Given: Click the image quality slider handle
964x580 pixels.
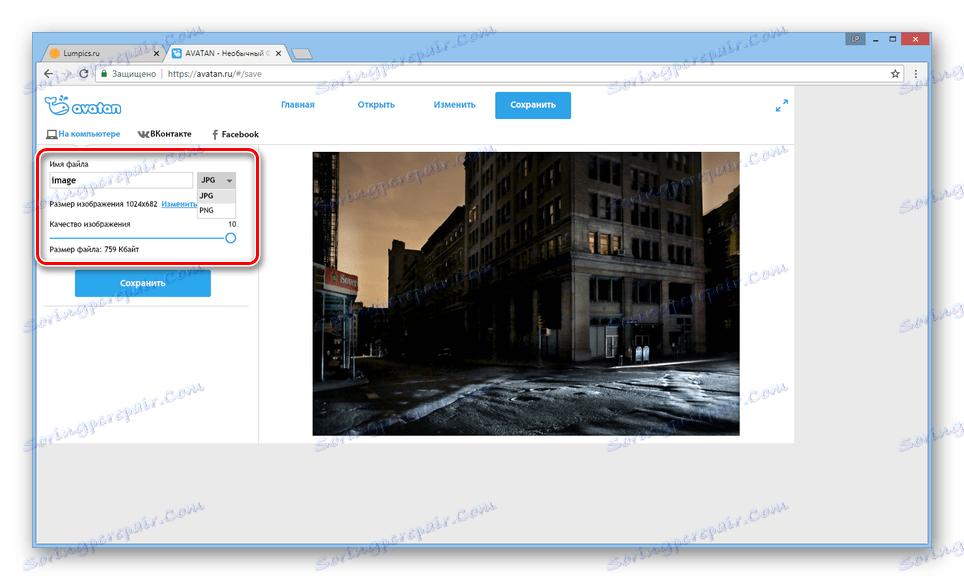Looking at the screenshot, I should [231, 238].
